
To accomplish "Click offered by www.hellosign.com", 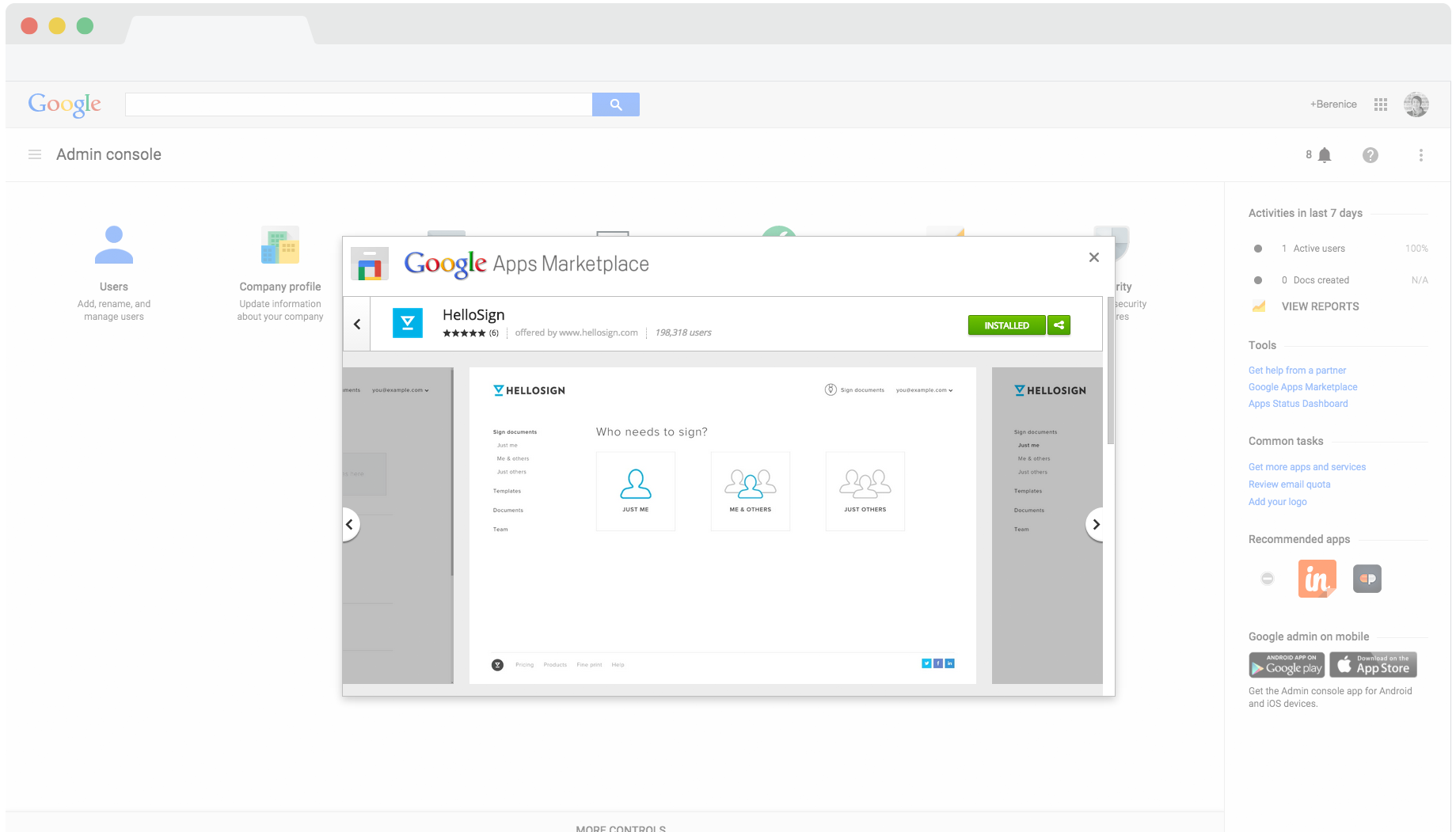I will pyautogui.click(x=576, y=332).
